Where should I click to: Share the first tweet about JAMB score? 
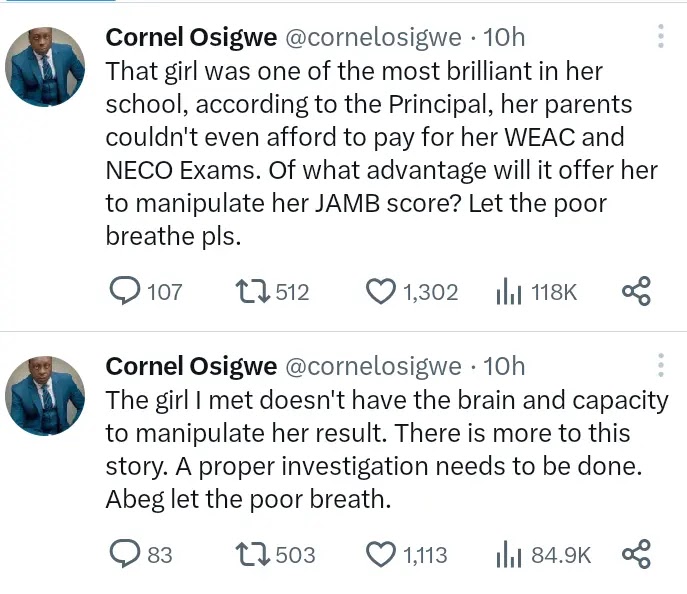(x=636, y=291)
